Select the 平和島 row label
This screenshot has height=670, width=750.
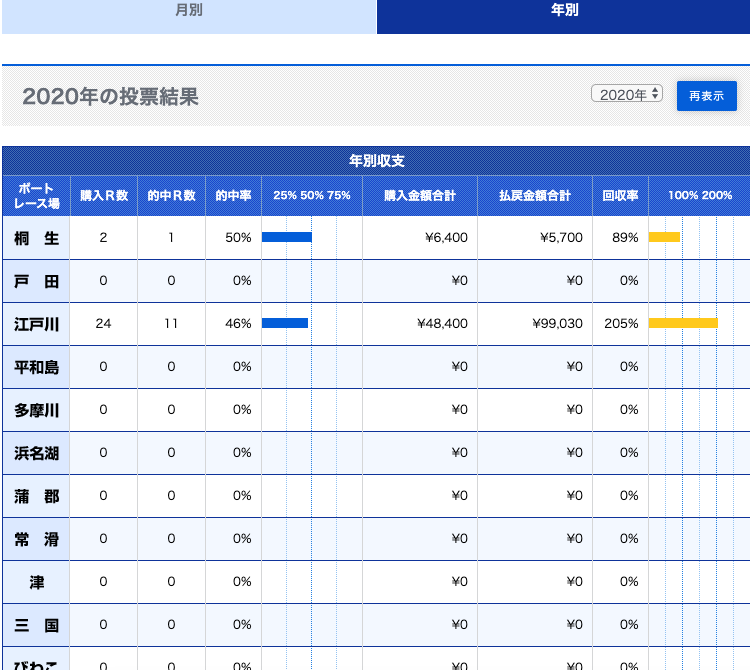tap(36, 367)
